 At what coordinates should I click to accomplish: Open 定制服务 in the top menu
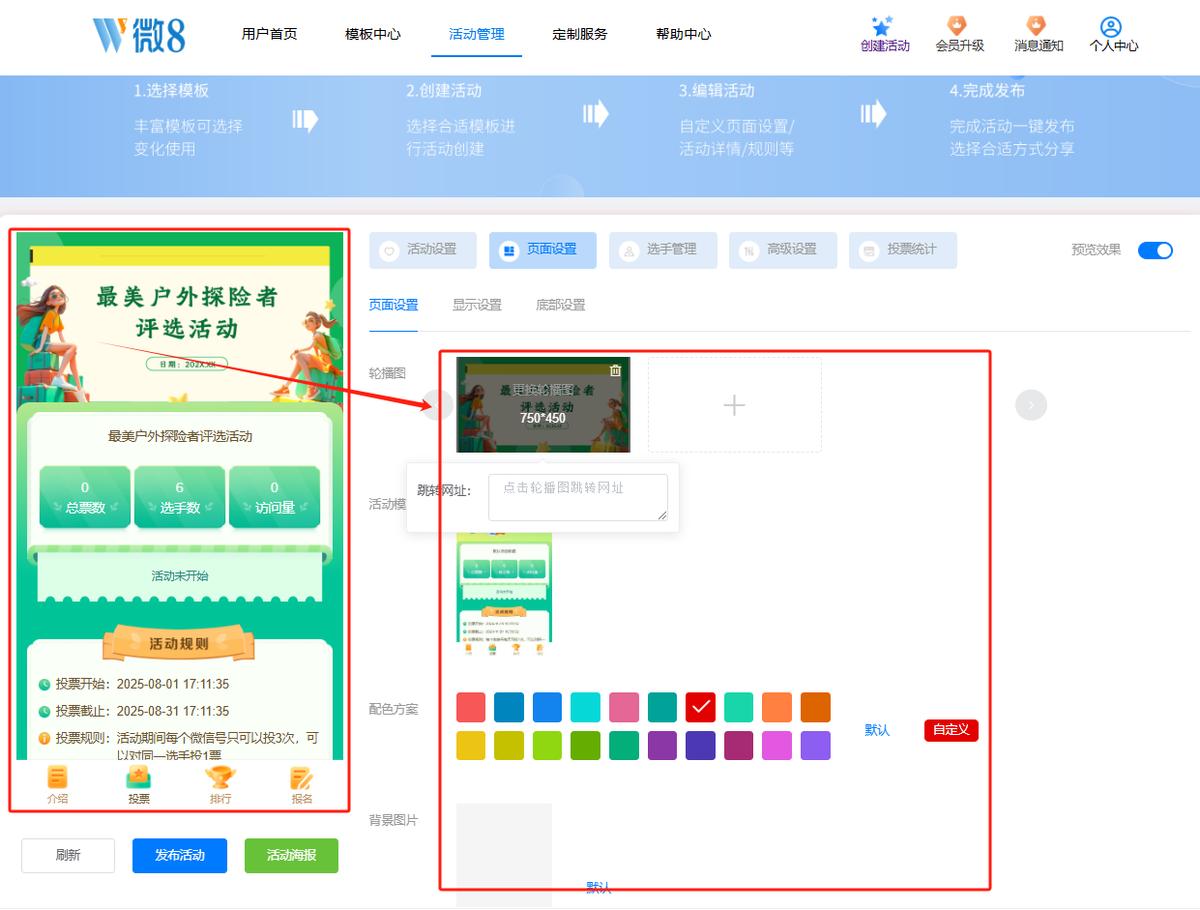[580, 34]
